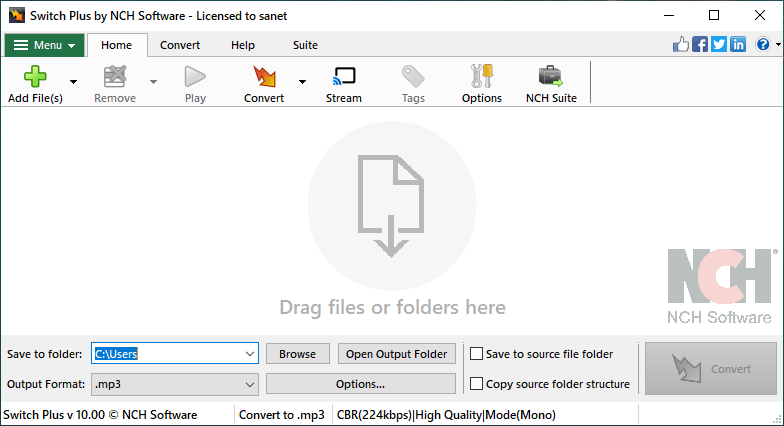
Task: Click the Browse button
Action: 298,354
